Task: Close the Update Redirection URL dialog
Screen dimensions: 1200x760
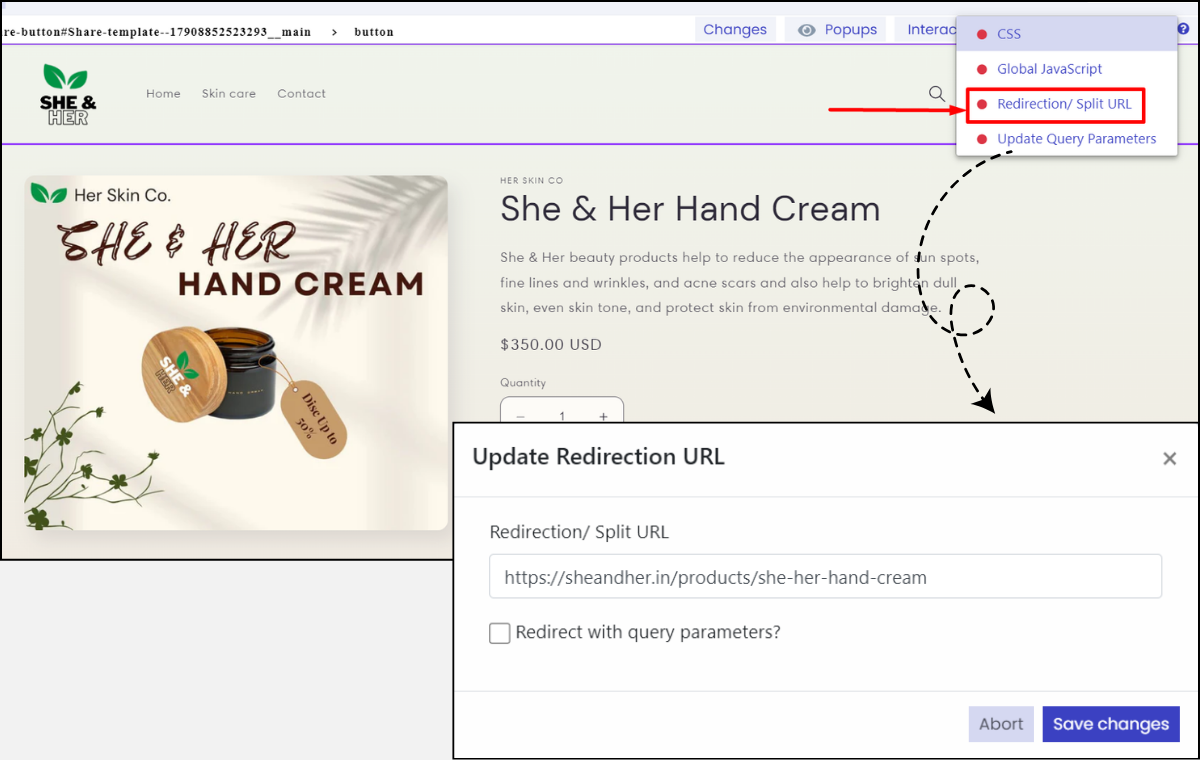Action: pyautogui.click(x=1169, y=459)
